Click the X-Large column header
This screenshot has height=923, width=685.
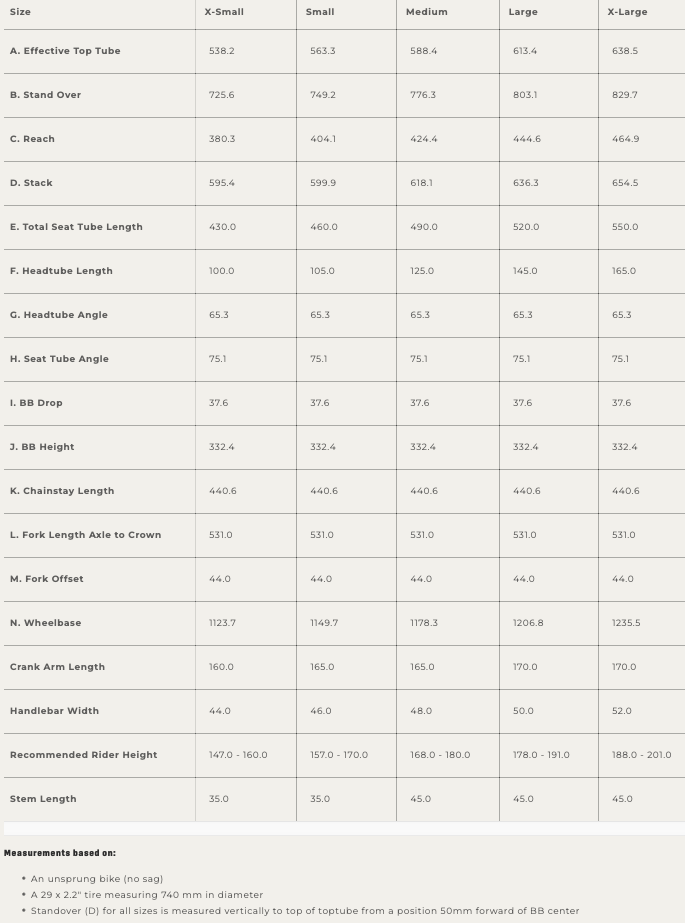627,12
